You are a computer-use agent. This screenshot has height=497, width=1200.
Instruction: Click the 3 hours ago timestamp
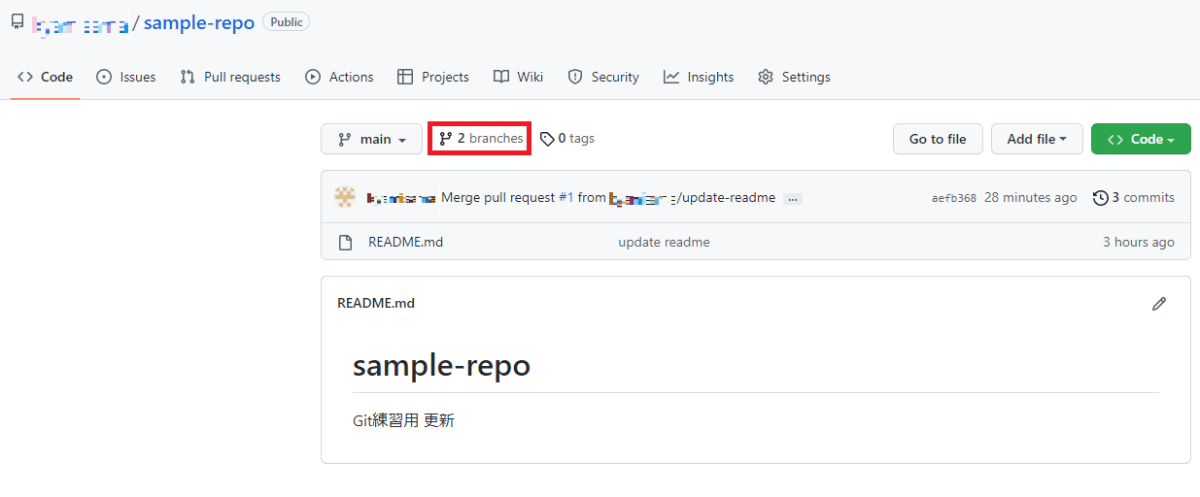pyautogui.click(x=1139, y=242)
